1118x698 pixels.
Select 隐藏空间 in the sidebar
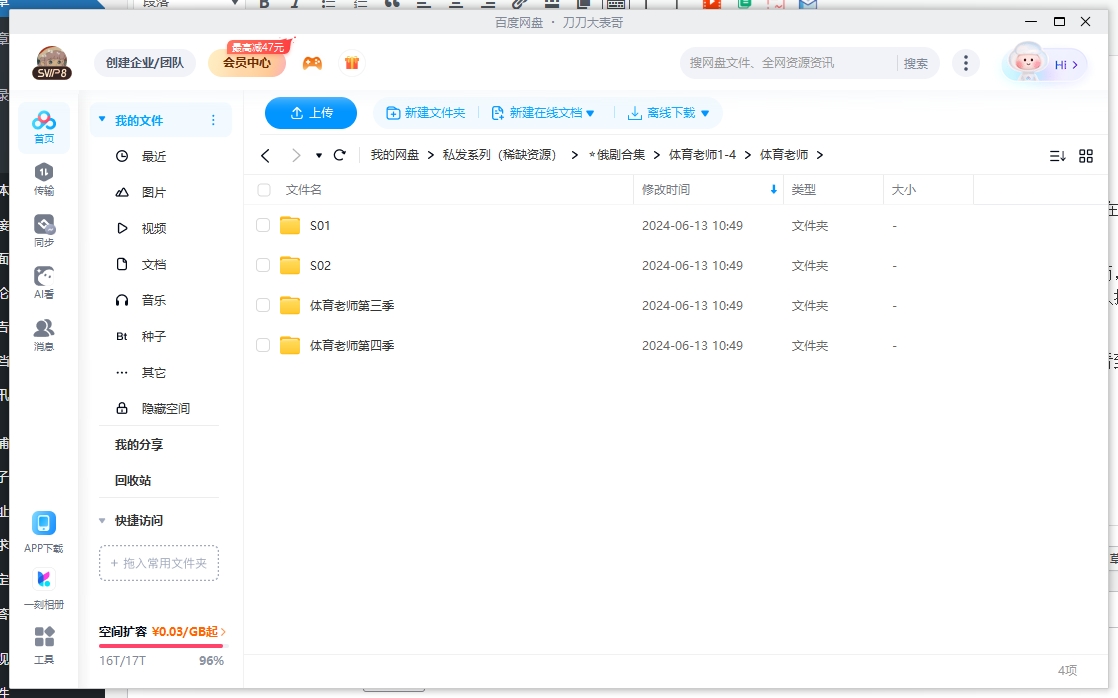click(x=166, y=408)
